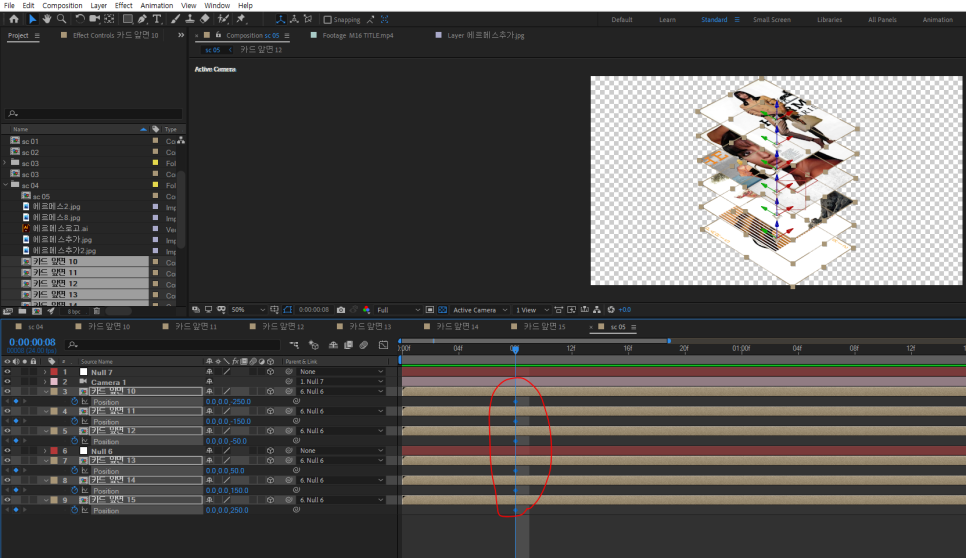Screen dimensions: 966x558
Task: Select the Pen tool
Action: click(x=142, y=19)
